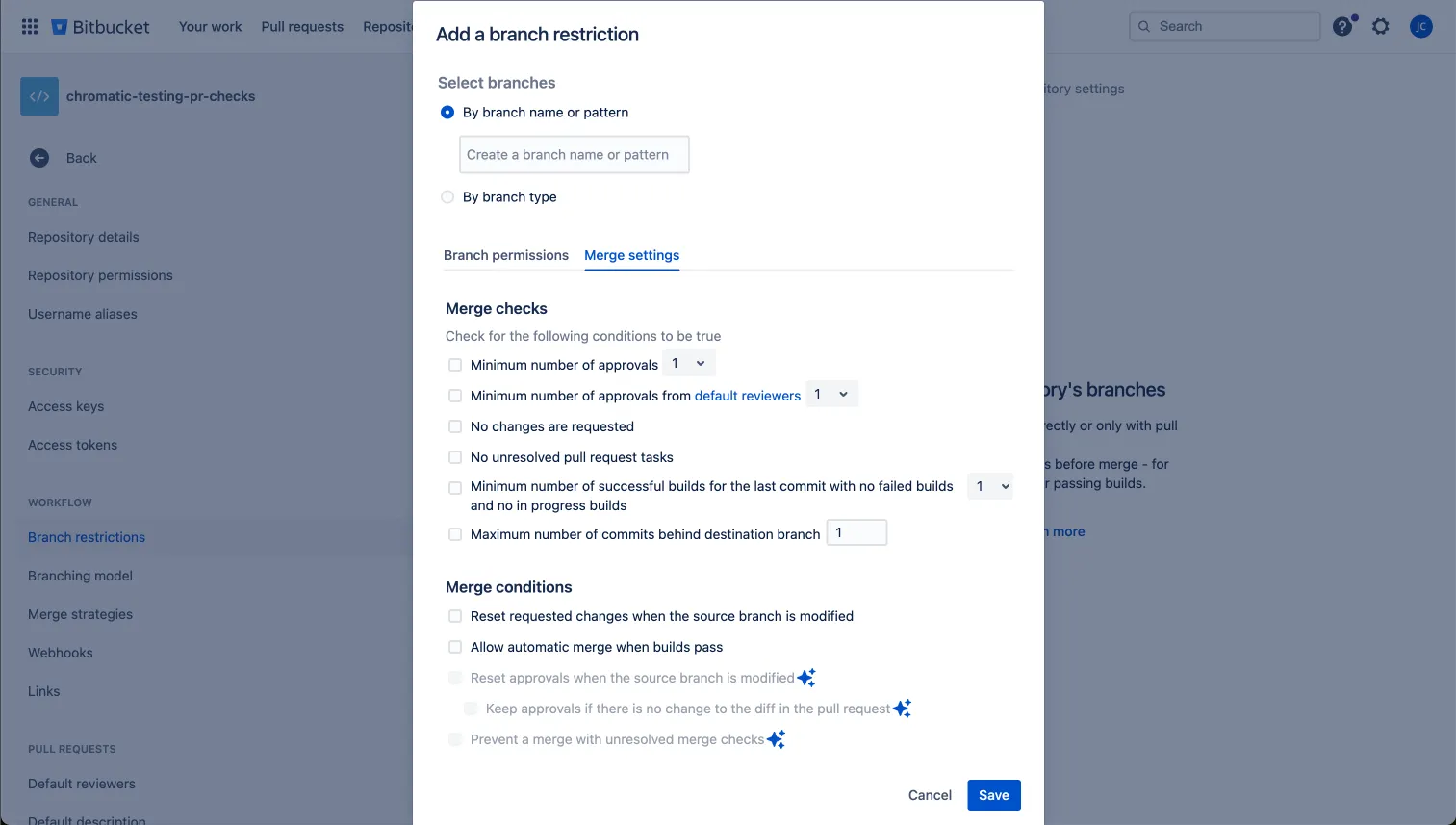This screenshot has height=825, width=1456.
Task: Open the app switcher grid icon
Action: (30, 27)
